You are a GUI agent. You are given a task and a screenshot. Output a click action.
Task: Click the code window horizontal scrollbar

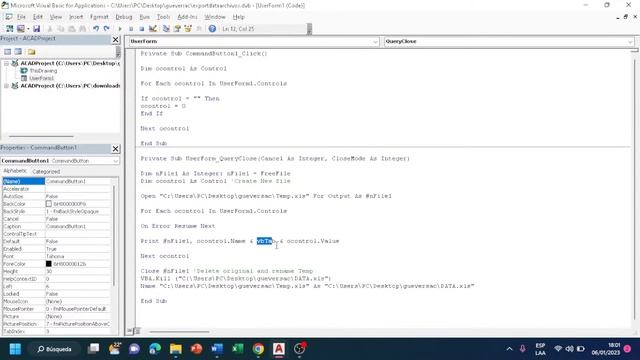(x=179, y=331)
